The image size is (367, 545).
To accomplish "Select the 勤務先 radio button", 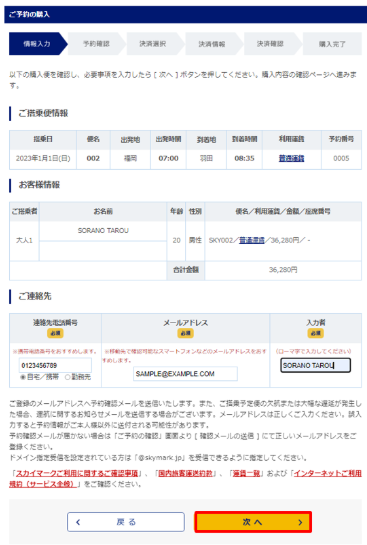I will point(68,377).
